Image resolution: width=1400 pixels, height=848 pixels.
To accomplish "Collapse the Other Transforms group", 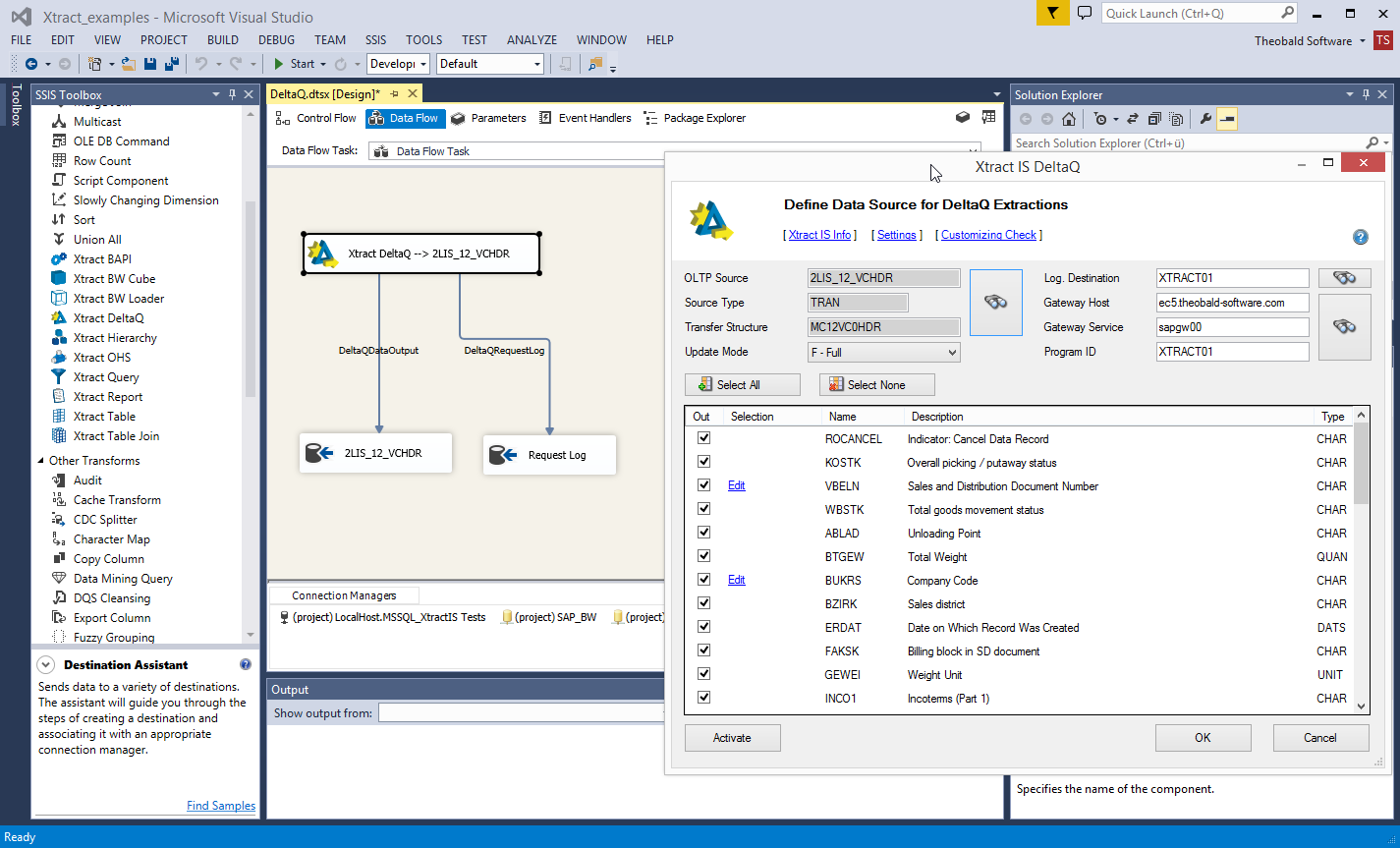I will [x=40, y=461].
